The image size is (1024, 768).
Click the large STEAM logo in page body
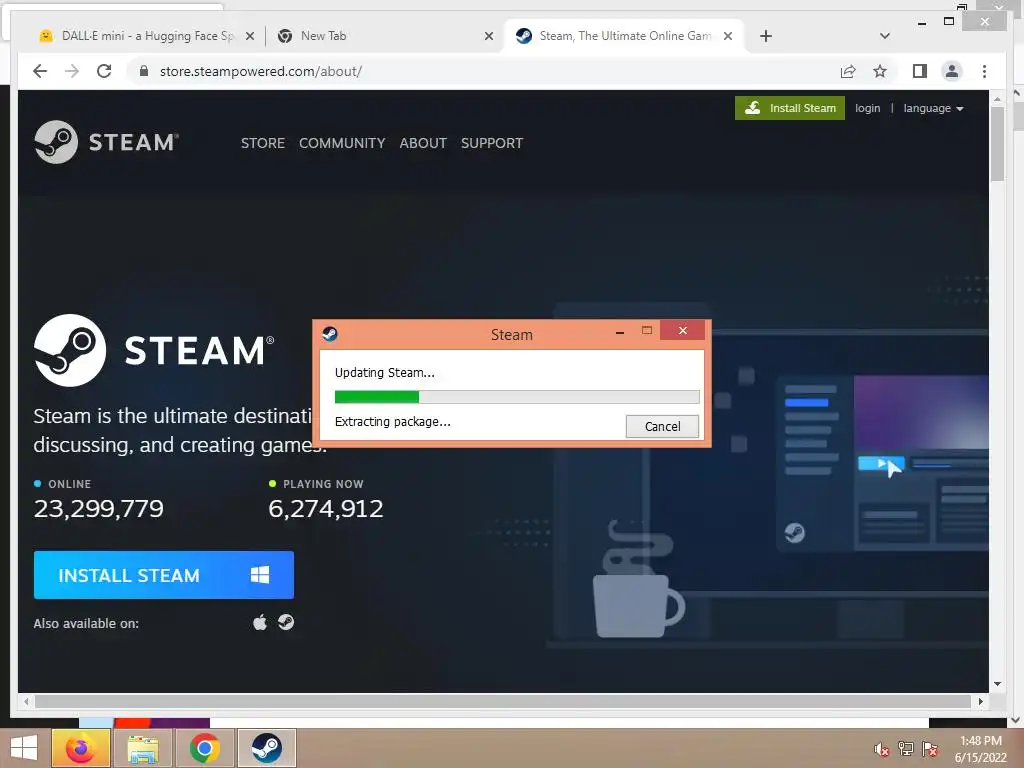154,350
